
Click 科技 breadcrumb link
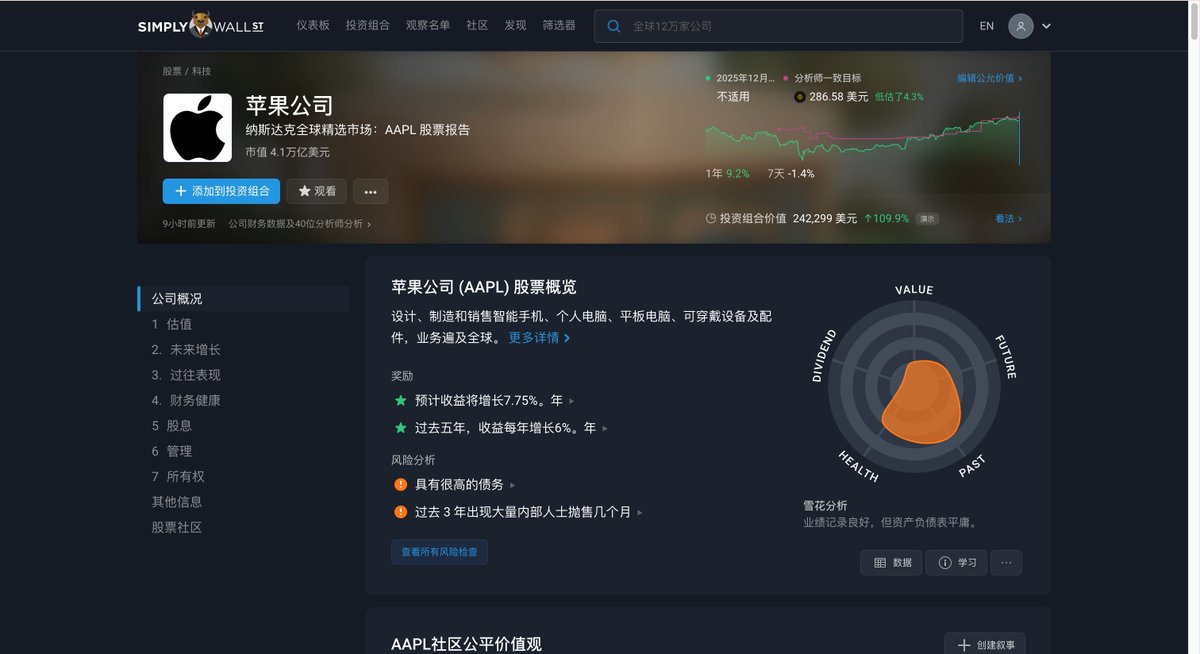tap(201, 72)
